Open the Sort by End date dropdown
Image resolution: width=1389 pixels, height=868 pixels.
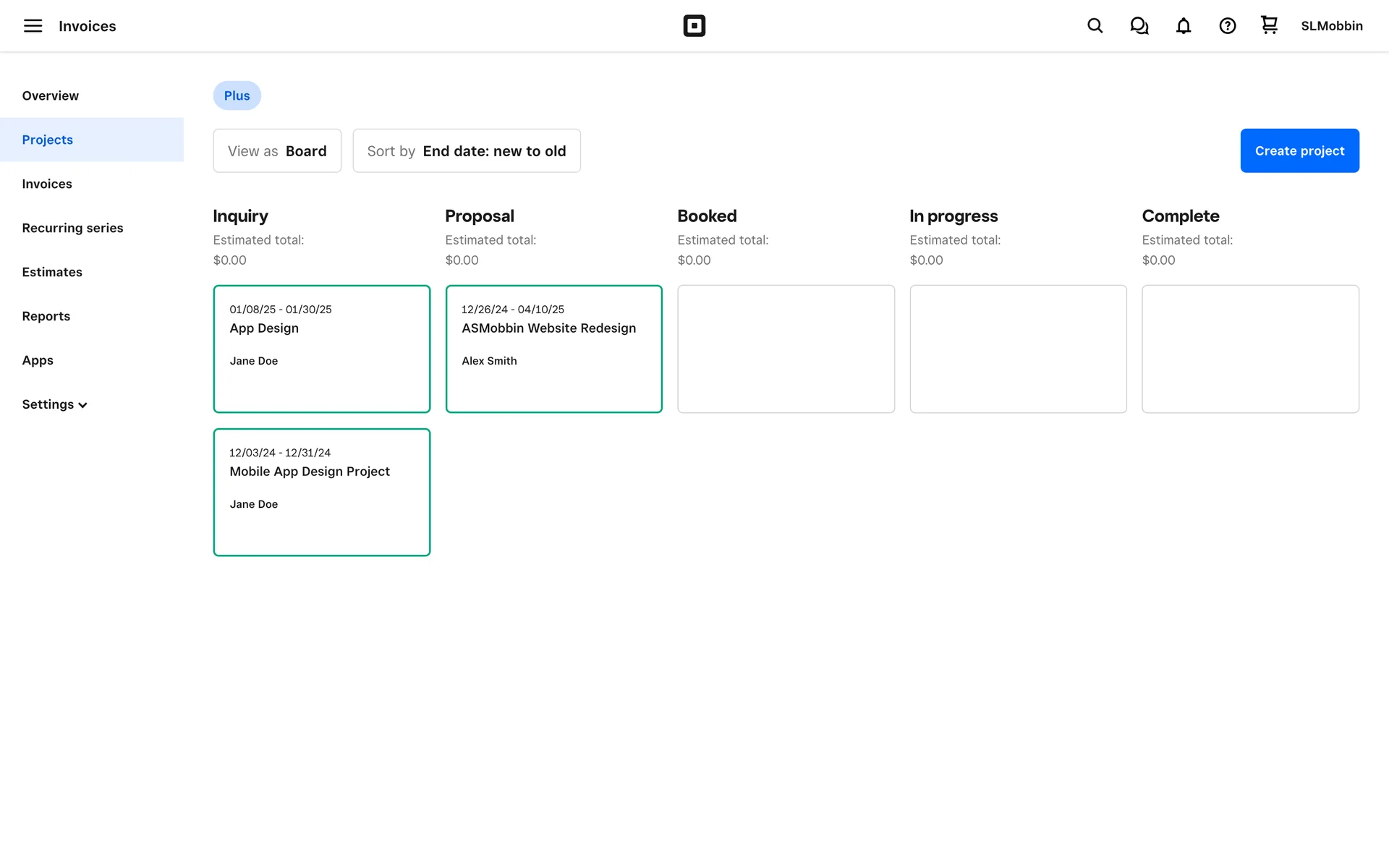pyautogui.click(x=466, y=150)
